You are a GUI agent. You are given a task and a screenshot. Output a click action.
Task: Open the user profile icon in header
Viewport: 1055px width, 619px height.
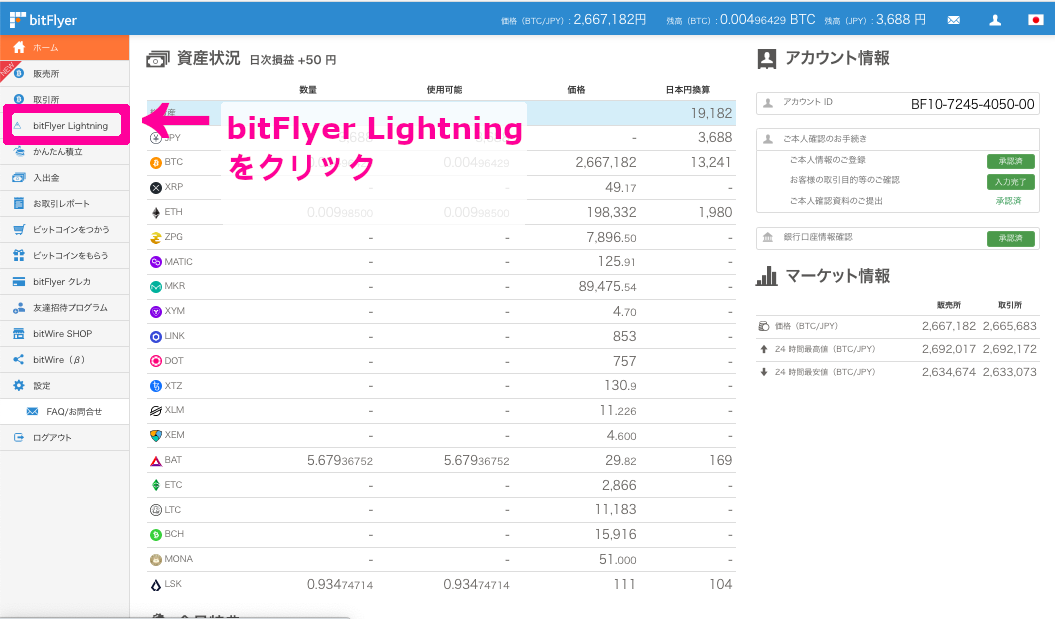[995, 20]
